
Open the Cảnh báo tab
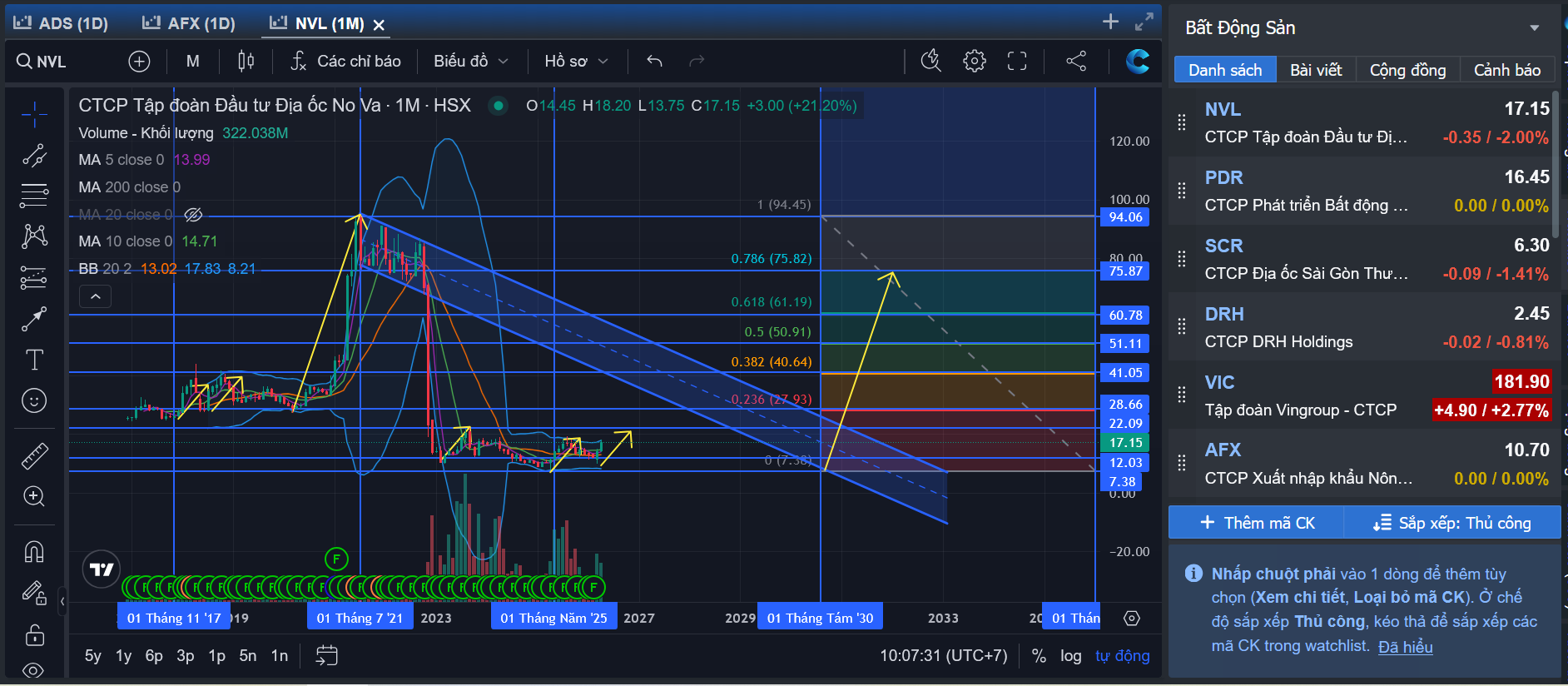tap(1507, 70)
